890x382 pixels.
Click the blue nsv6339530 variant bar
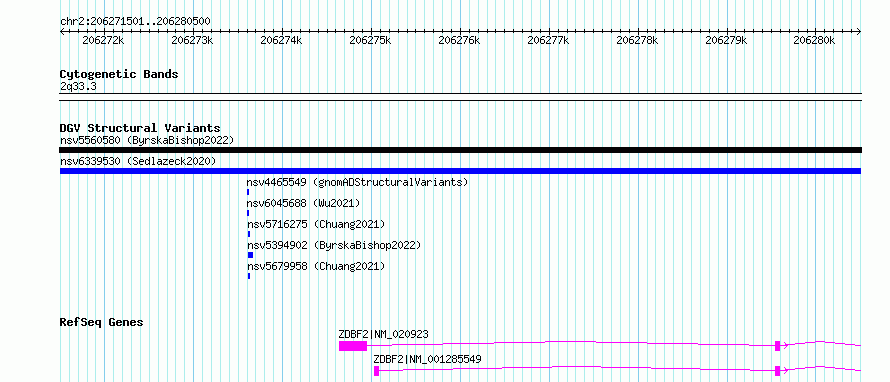(460, 171)
